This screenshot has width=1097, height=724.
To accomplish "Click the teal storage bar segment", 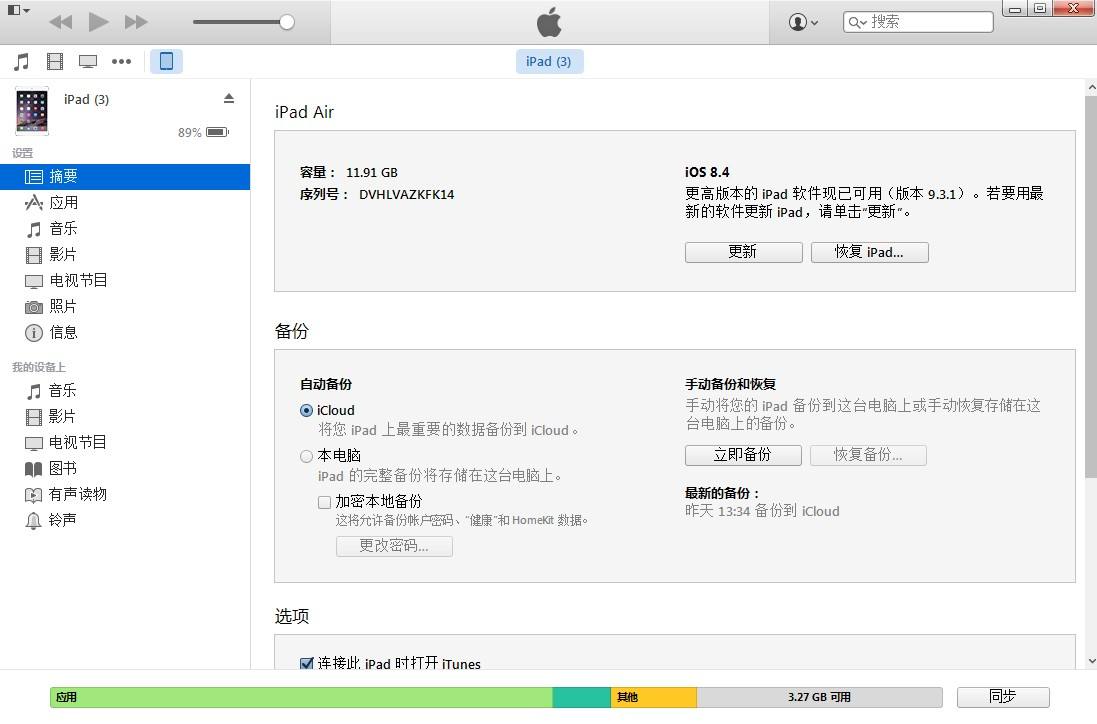I will tap(581, 697).
